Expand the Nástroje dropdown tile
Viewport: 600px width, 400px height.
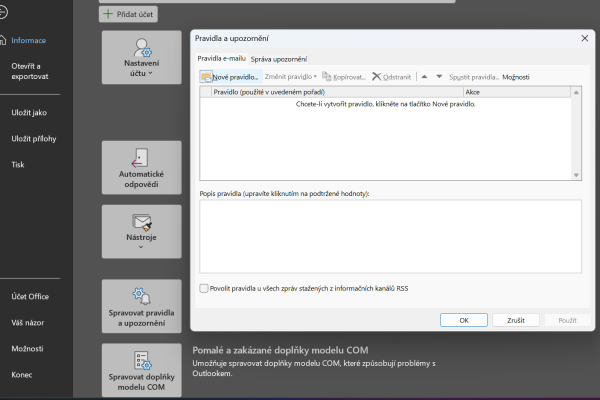coord(141,231)
